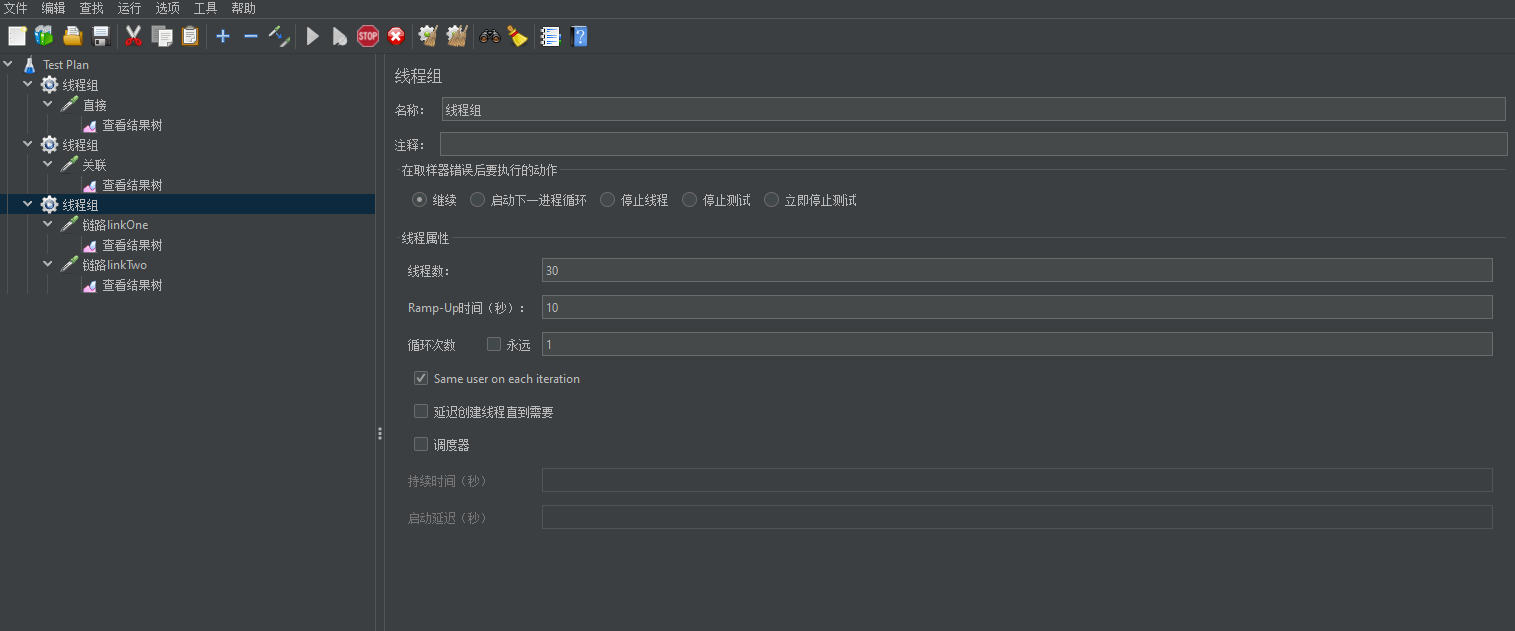Collapse the Test Plan root node

(9, 64)
